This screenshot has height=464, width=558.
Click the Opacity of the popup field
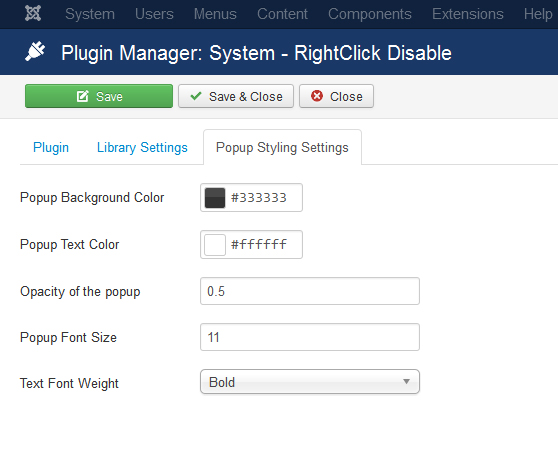pos(310,291)
